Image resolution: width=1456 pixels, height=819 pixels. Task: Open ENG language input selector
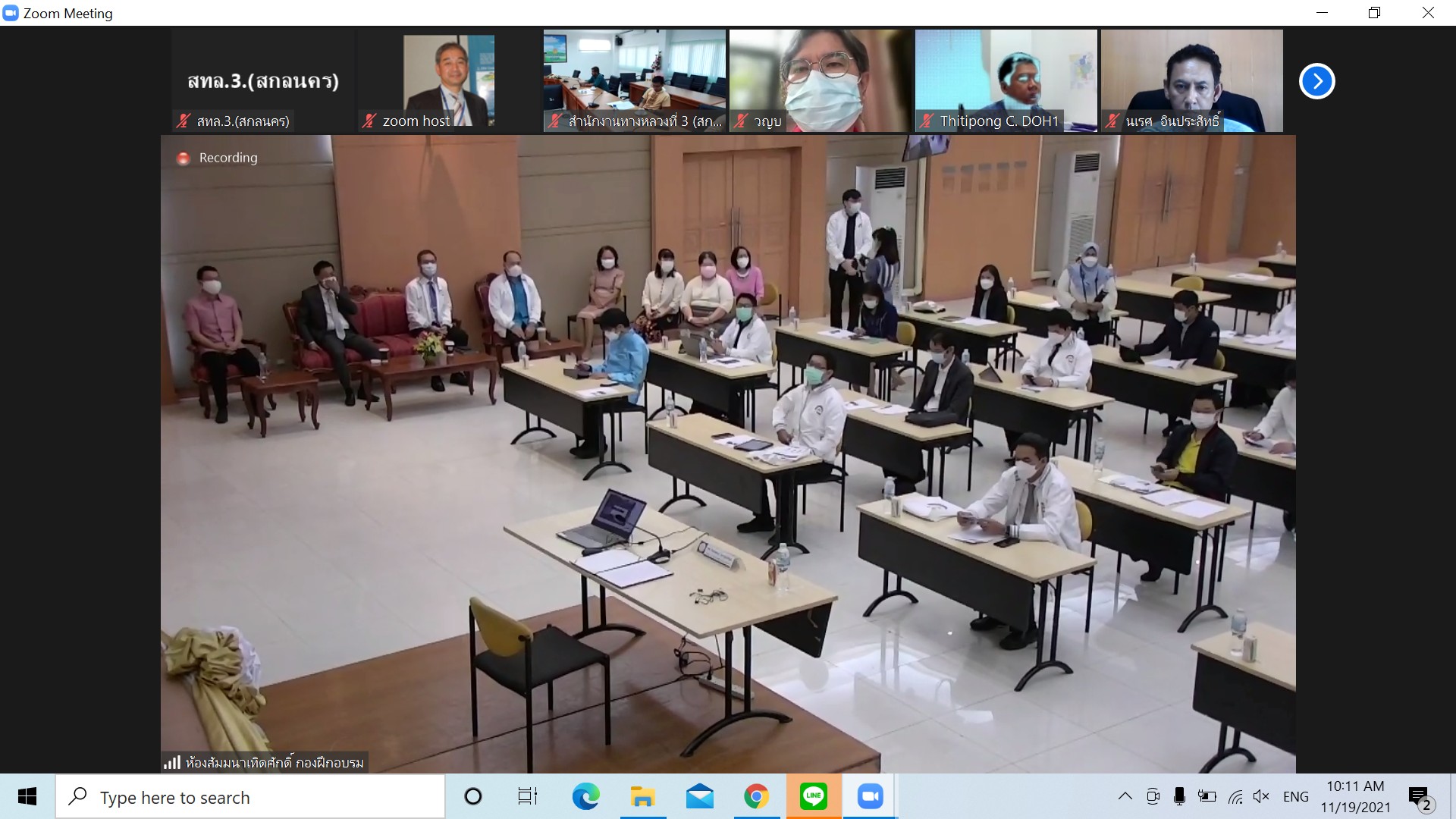(x=1295, y=796)
